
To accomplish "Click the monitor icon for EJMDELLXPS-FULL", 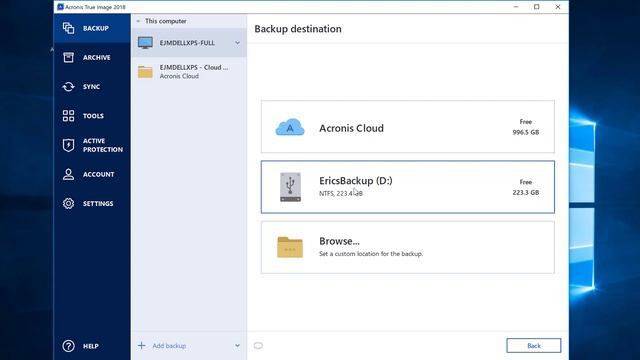I will 145,42.
